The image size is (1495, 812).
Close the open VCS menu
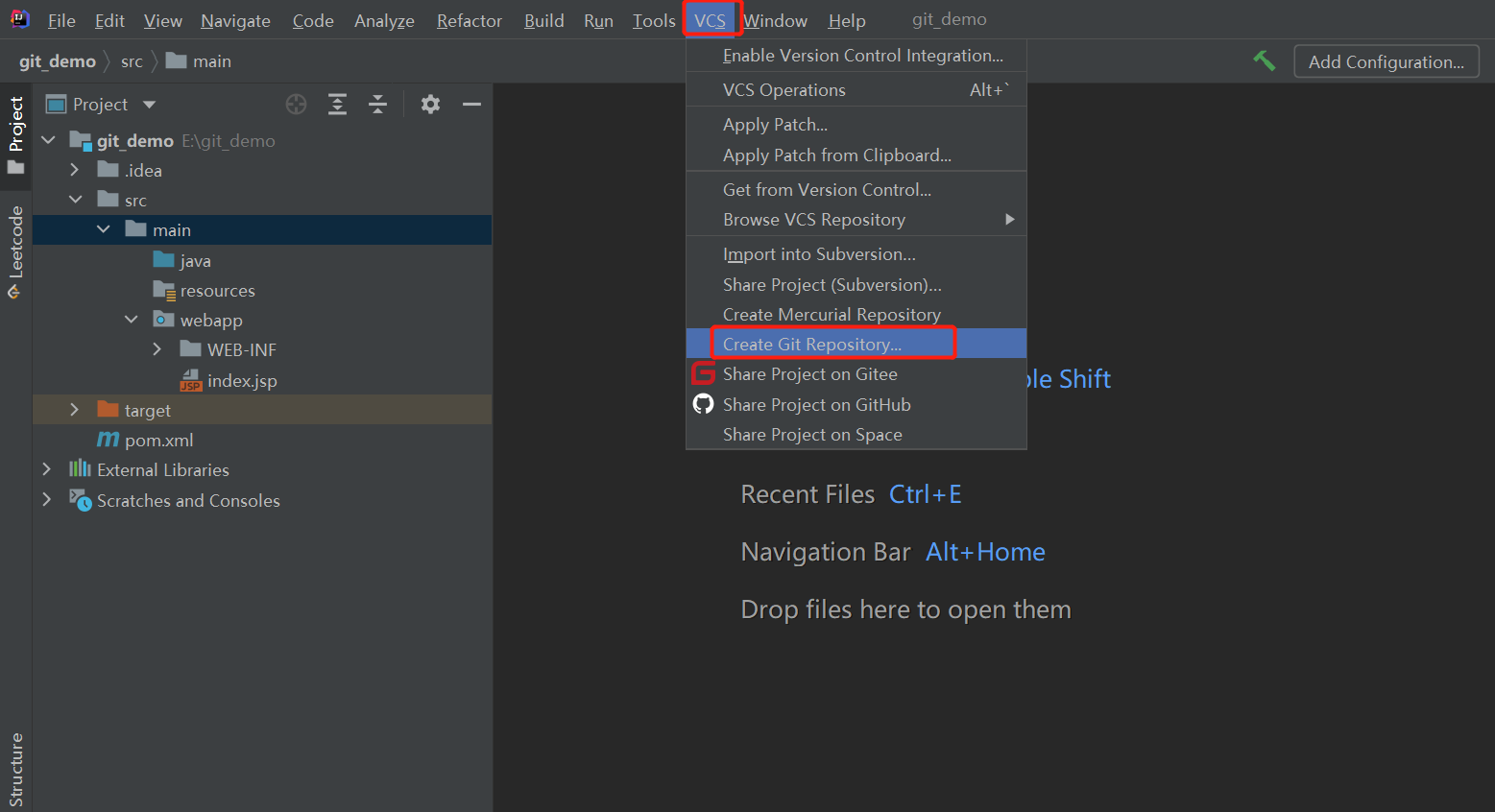(x=711, y=20)
